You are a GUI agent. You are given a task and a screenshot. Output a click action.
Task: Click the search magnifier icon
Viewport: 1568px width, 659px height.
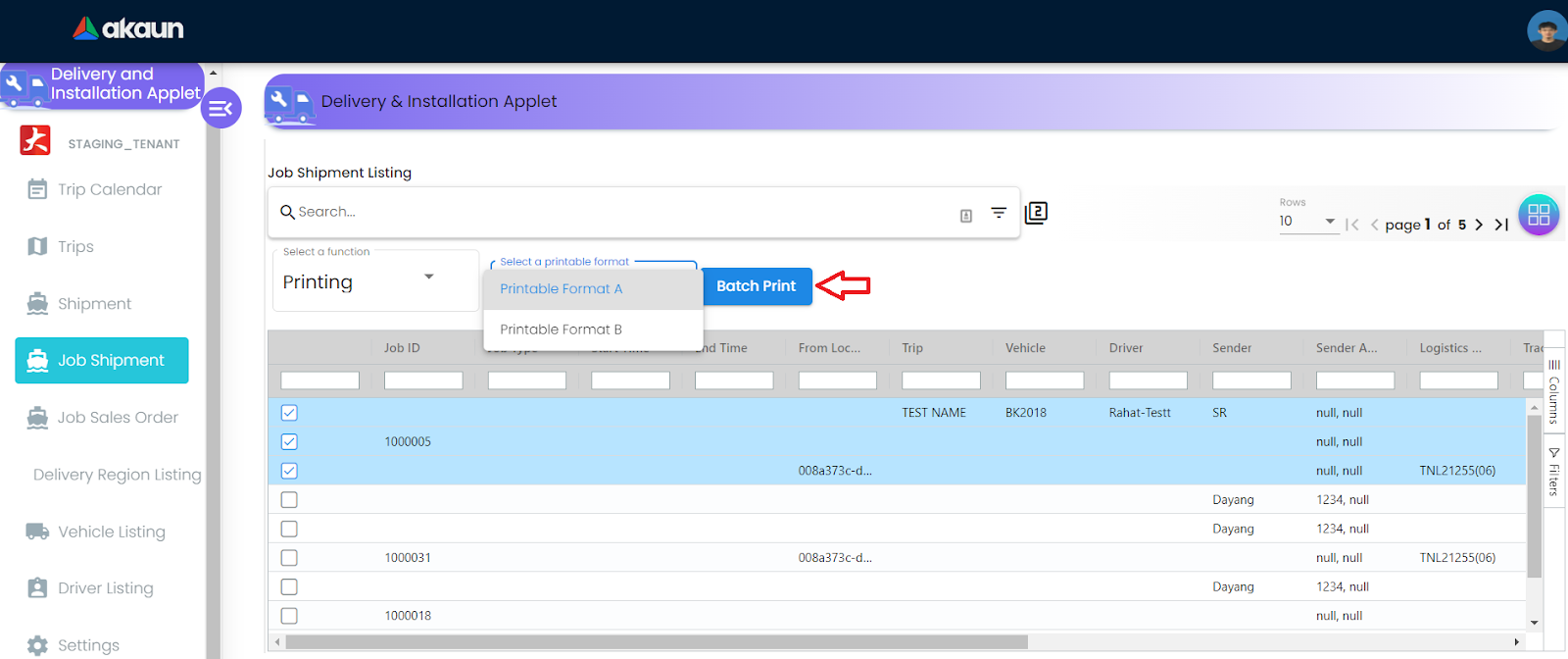287,212
